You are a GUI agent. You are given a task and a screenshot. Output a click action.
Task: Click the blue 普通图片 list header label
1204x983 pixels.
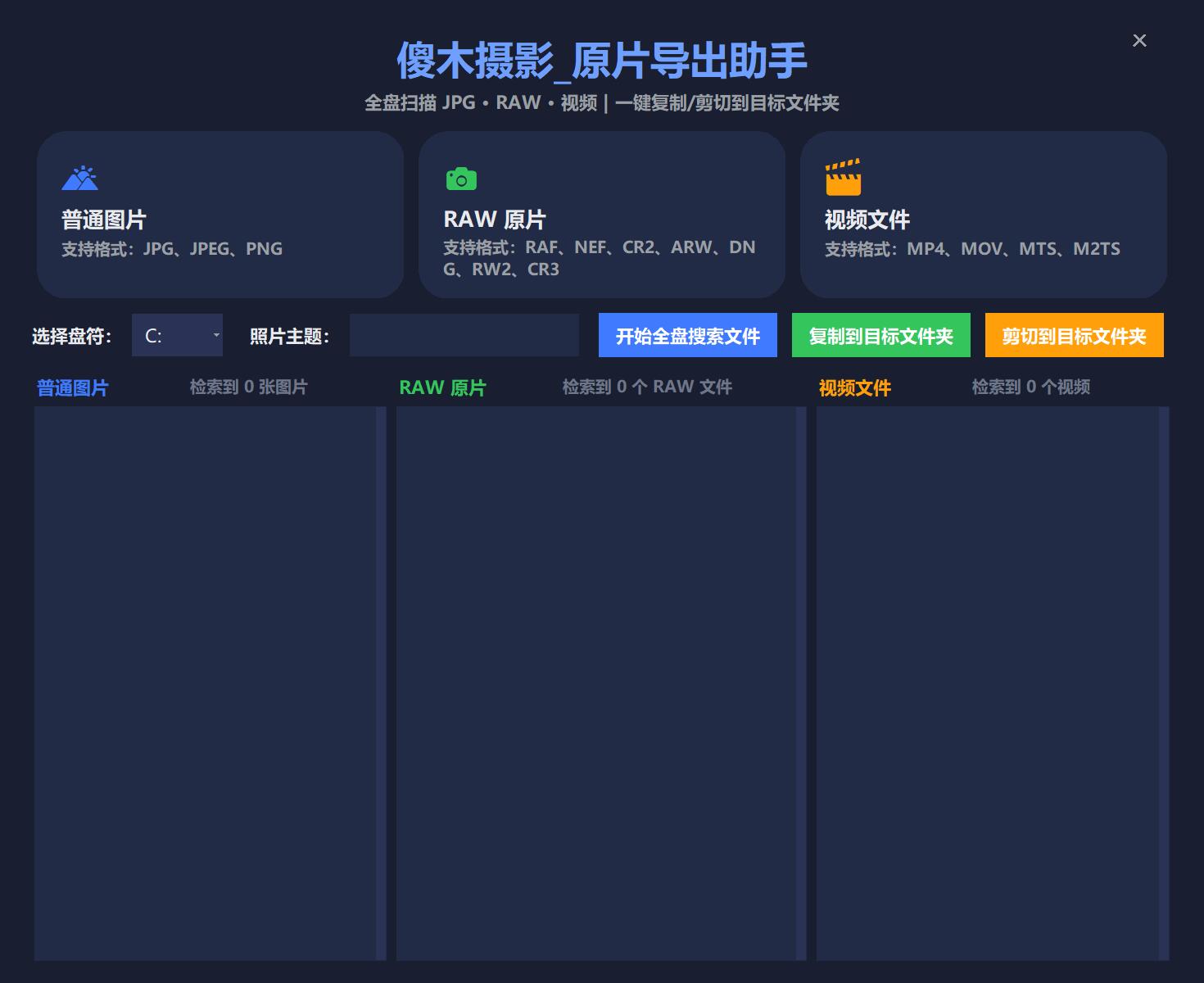point(72,387)
